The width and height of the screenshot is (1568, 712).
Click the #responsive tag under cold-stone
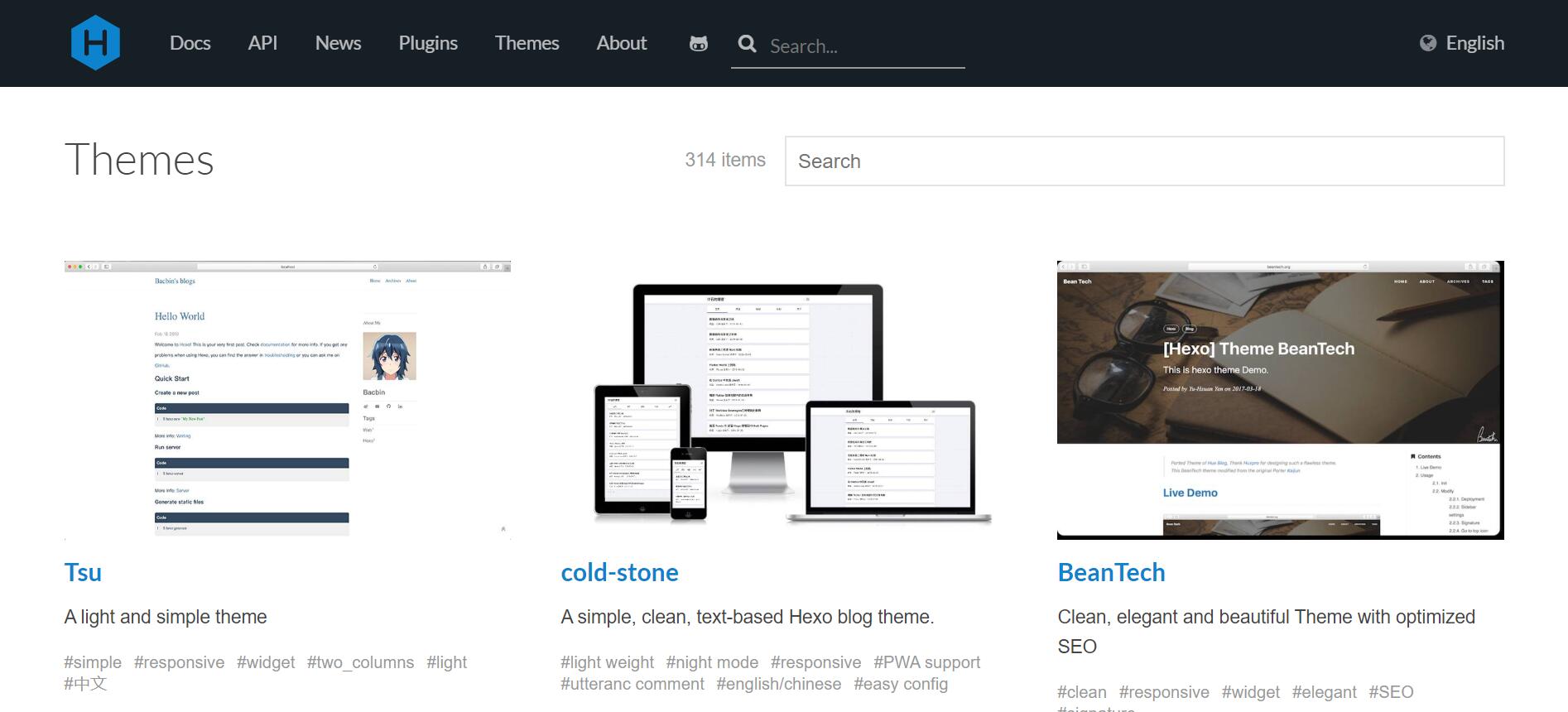[815, 662]
